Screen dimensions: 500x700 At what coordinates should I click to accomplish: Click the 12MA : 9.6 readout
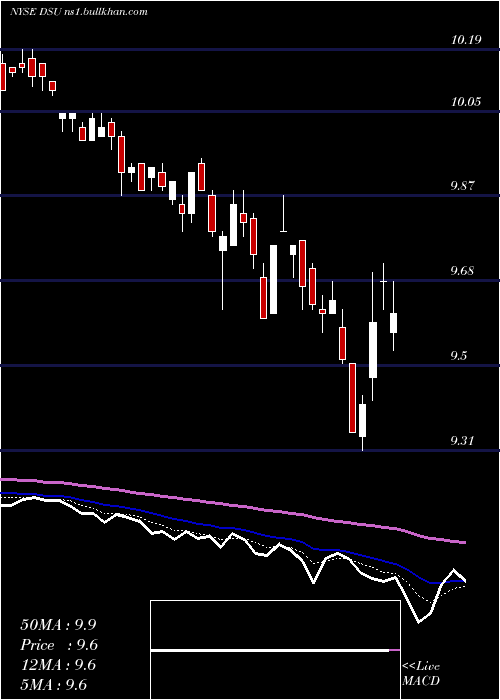pyautogui.click(x=58, y=665)
